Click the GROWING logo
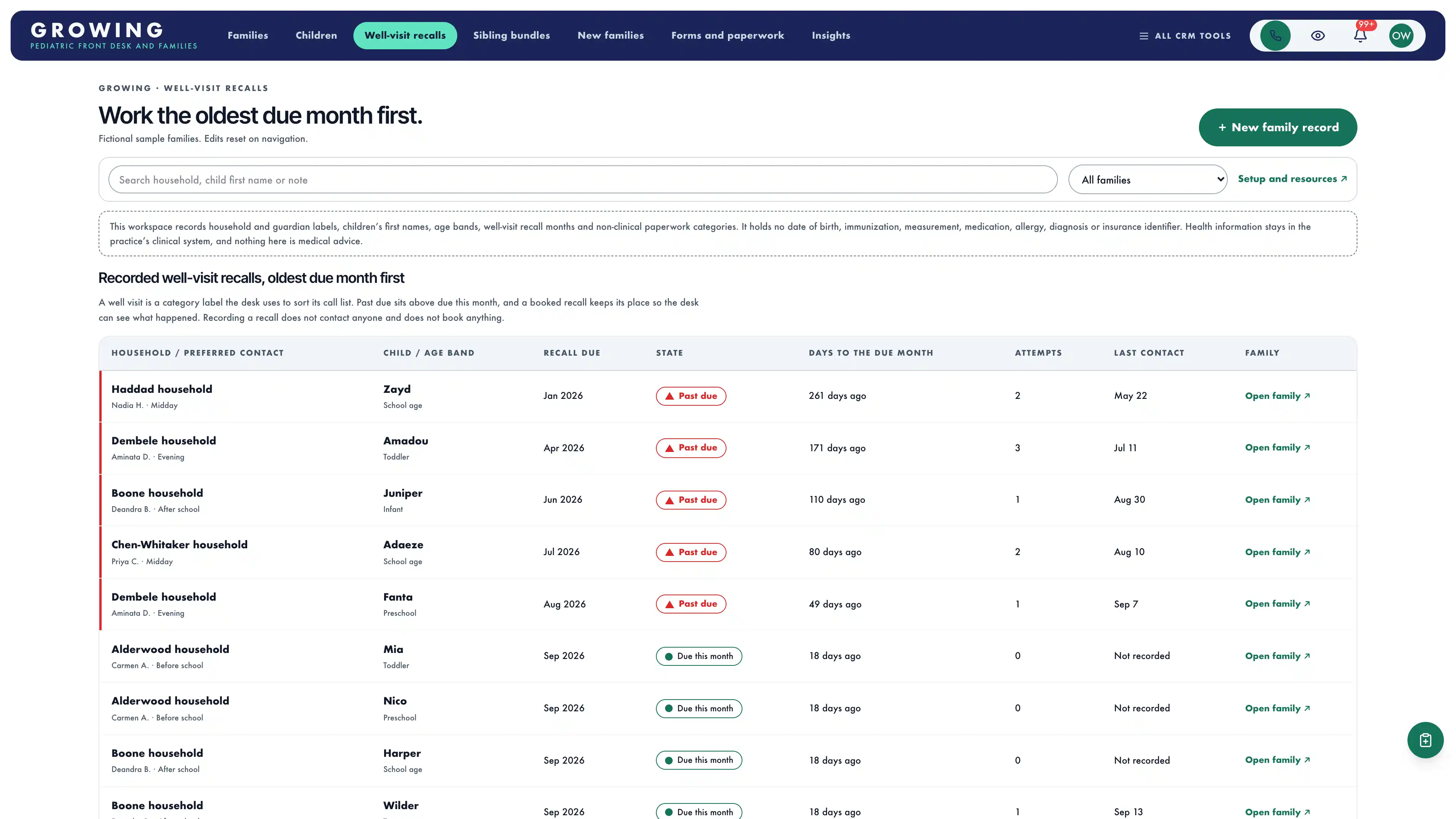Viewport: 1456px width, 819px height. click(x=114, y=35)
